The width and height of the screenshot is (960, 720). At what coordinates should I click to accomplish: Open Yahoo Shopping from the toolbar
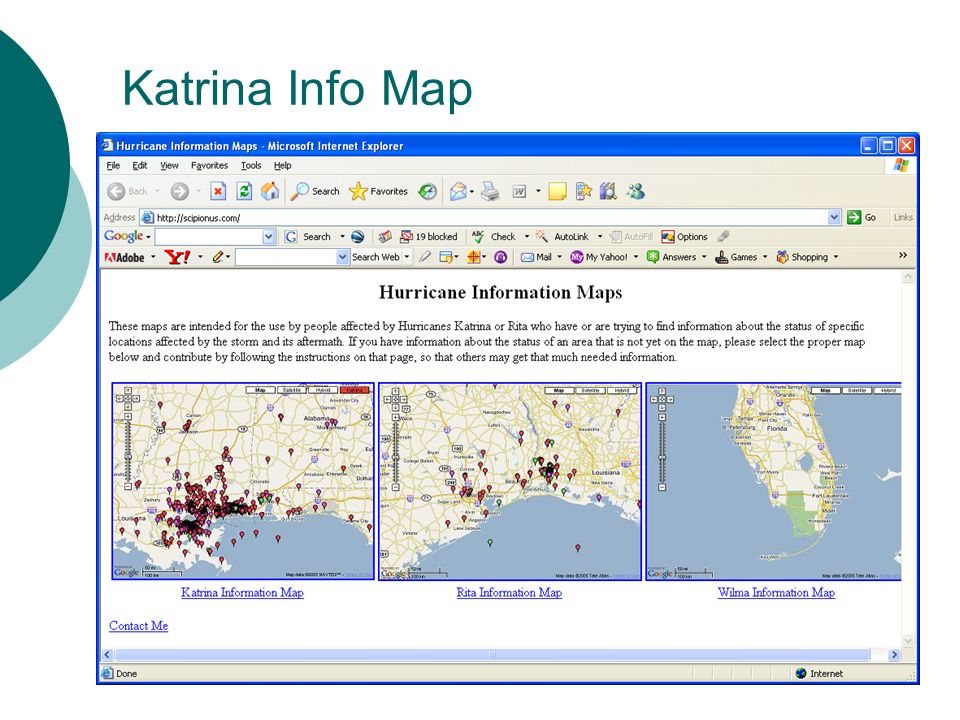tap(802, 257)
